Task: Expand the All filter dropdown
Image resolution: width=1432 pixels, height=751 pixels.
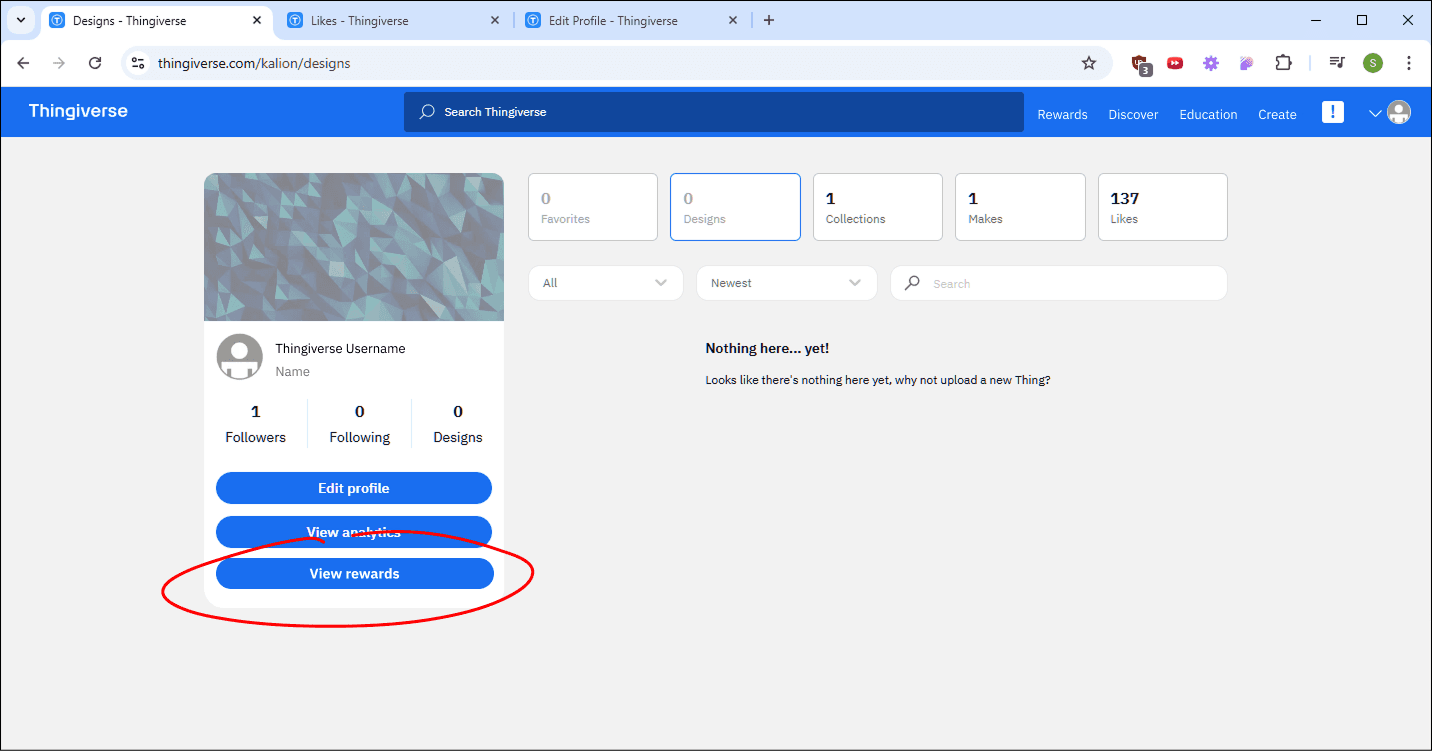Action: (x=606, y=283)
